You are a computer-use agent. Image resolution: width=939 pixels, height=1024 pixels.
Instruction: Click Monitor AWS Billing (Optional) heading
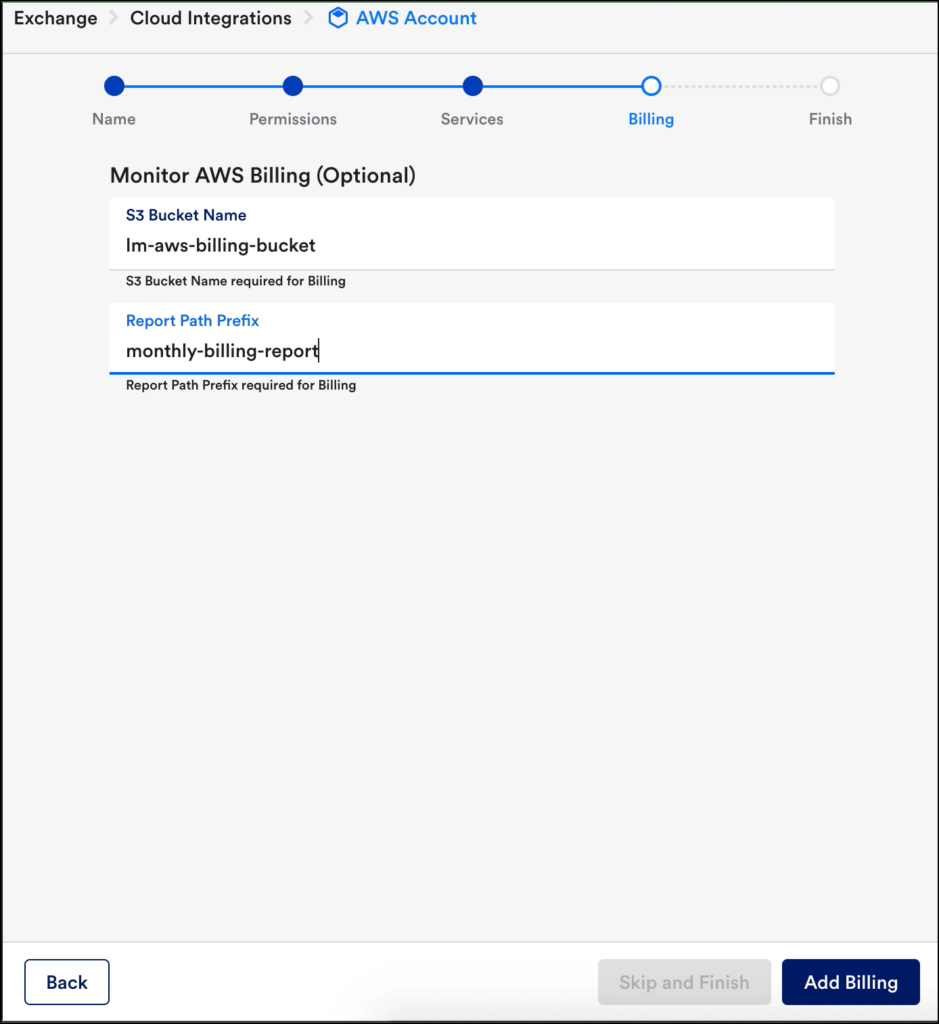[263, 175]
